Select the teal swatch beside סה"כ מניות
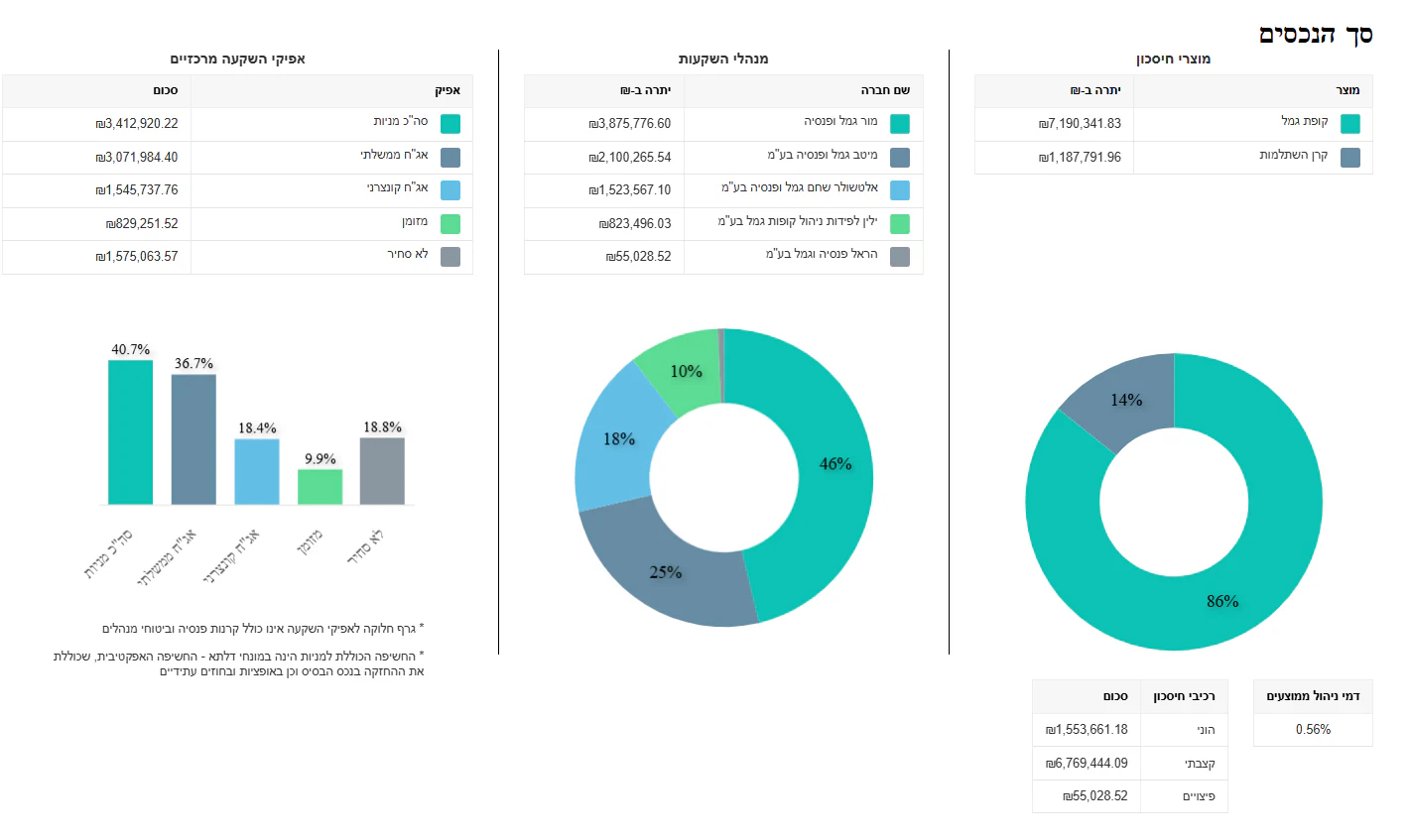The height and width of the screenshot is (840, 1411). [450, 124]
